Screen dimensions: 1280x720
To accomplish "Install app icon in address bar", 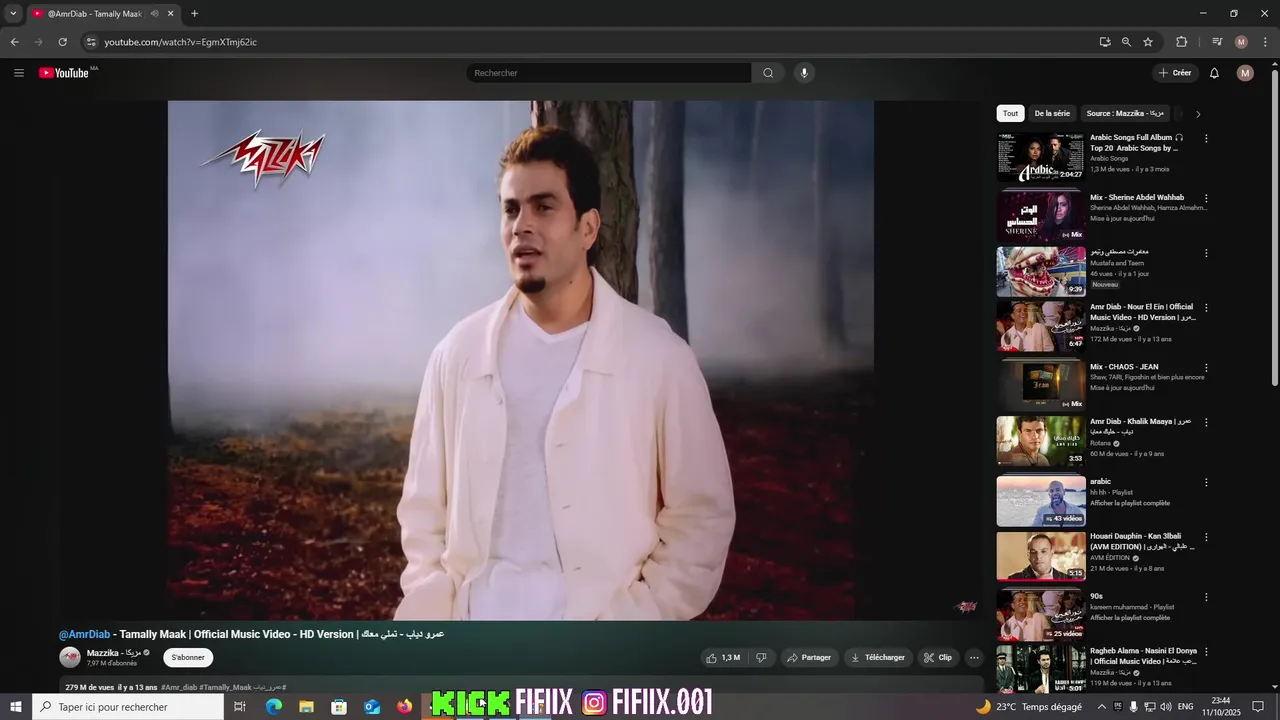I will coord(1104,42).
